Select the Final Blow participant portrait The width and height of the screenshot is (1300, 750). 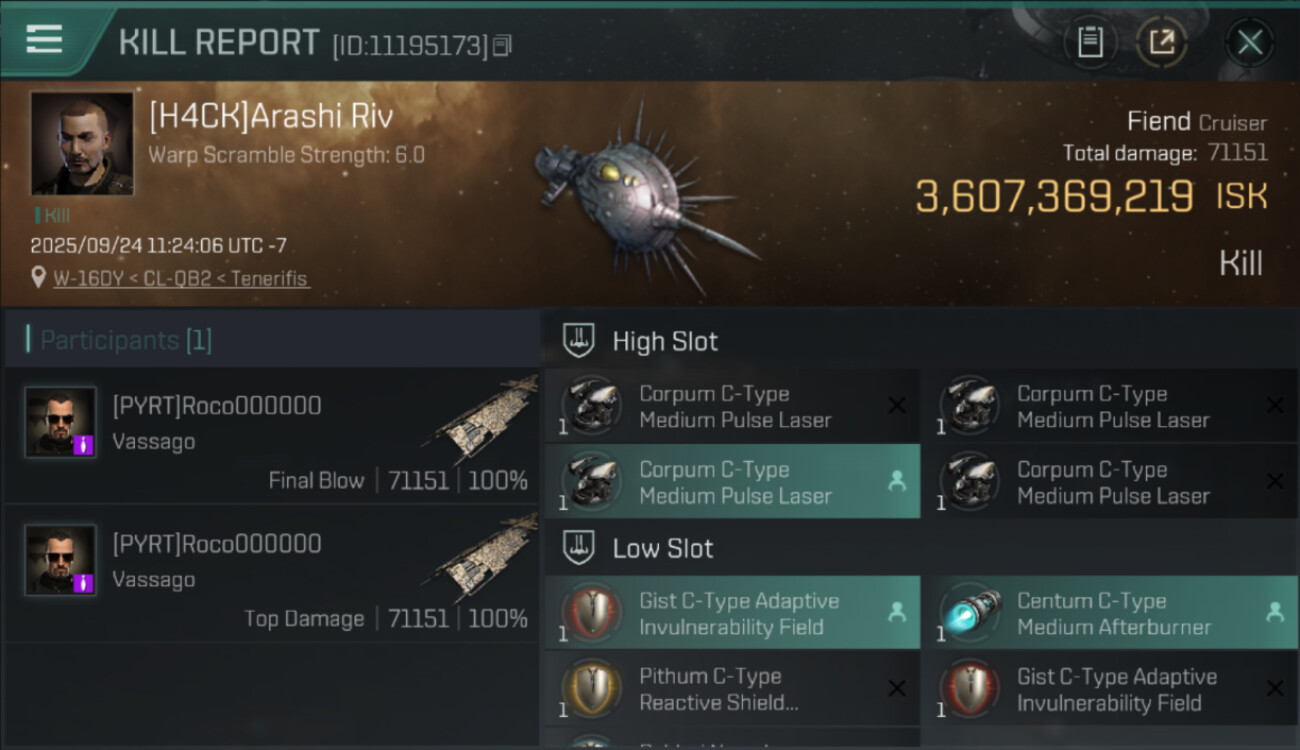pyautogui.click(x=61, y=422)
